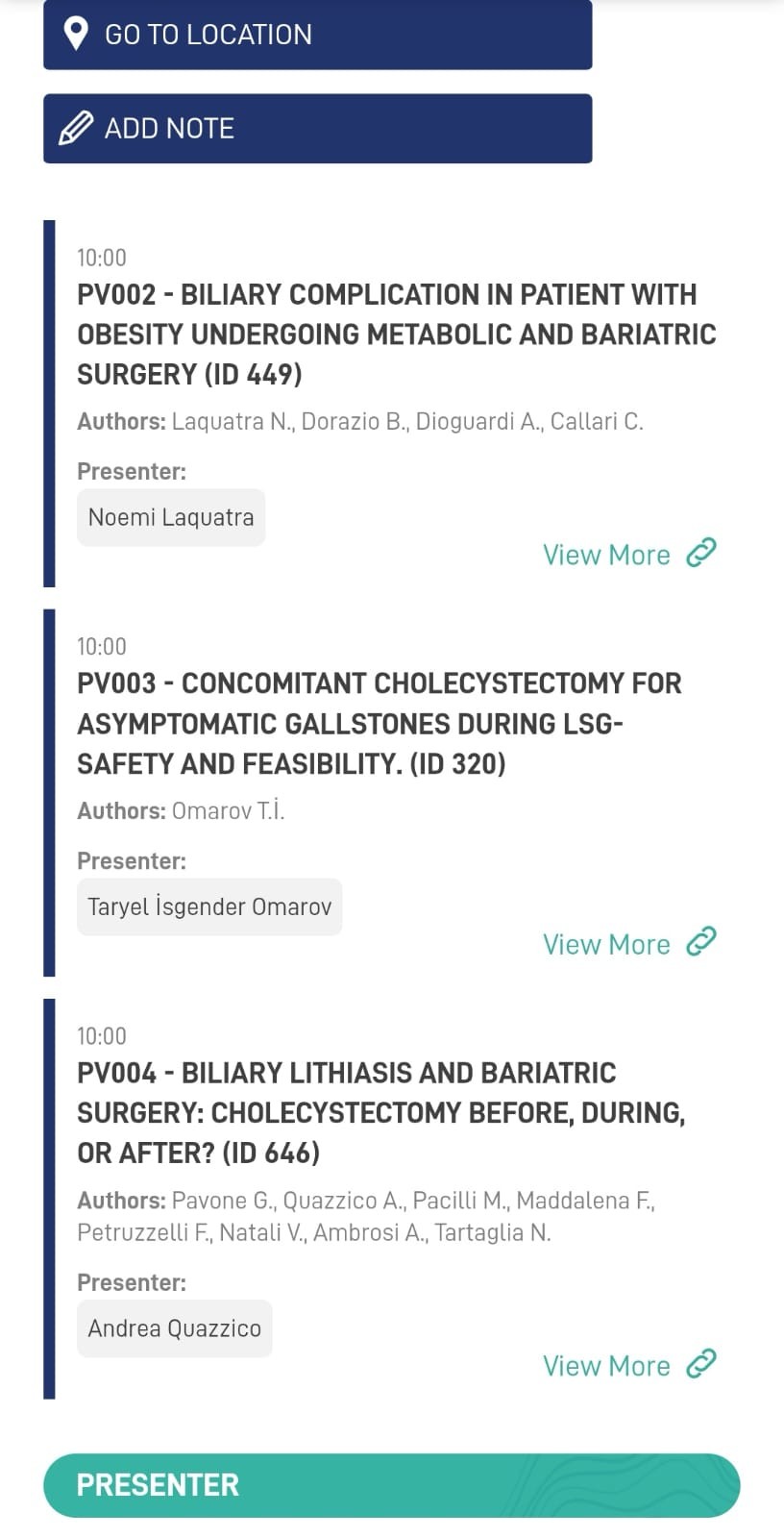Image resolution: width=784 pixels, height=1538 pixels.
Task: Open the PV003 concomitant cholecystectomy title
Action: pyautogui.click(x=379, y=723)
